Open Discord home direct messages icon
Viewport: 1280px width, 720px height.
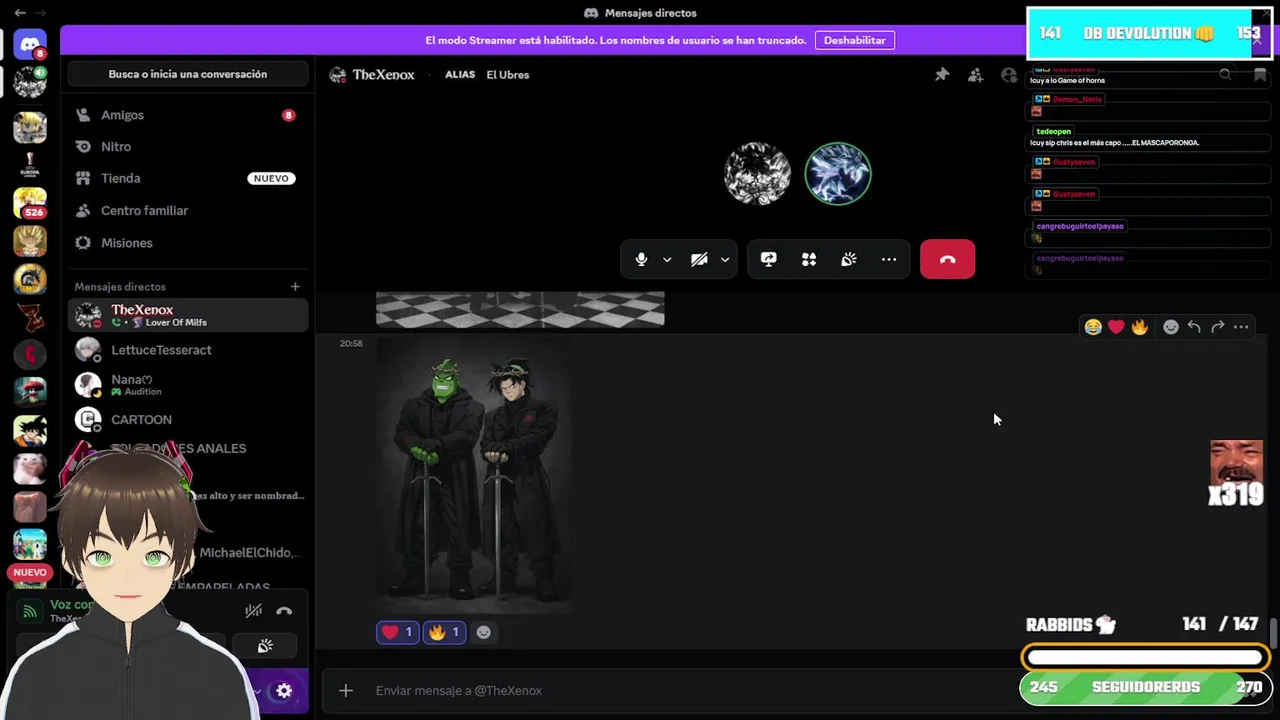tap(30, 44)
